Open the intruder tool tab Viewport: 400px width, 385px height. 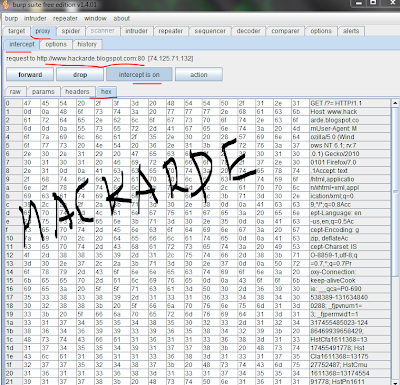coord(137,31)
